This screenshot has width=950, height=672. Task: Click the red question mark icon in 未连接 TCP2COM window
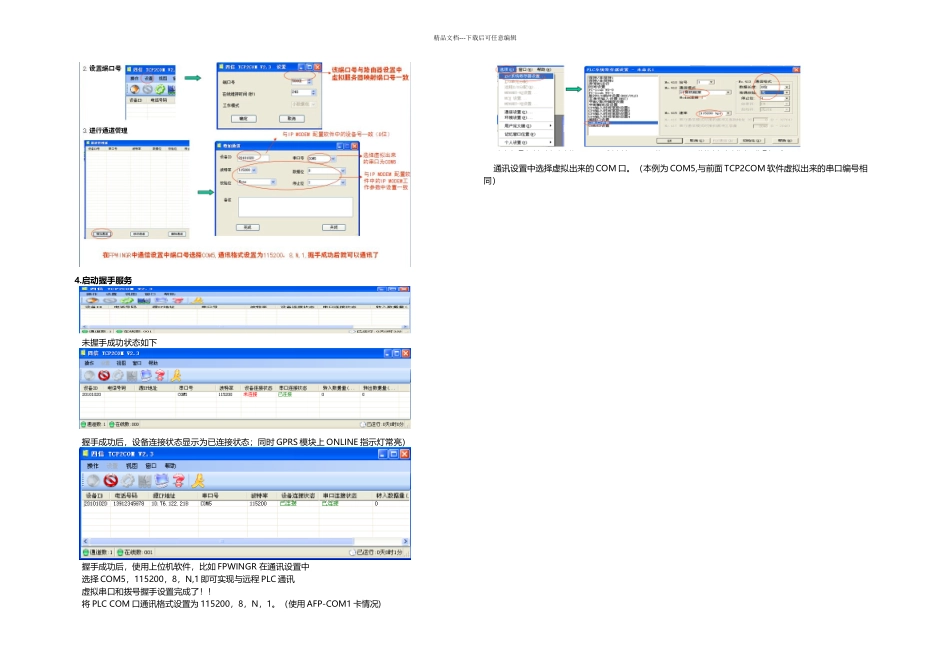[x=160, y=376]
